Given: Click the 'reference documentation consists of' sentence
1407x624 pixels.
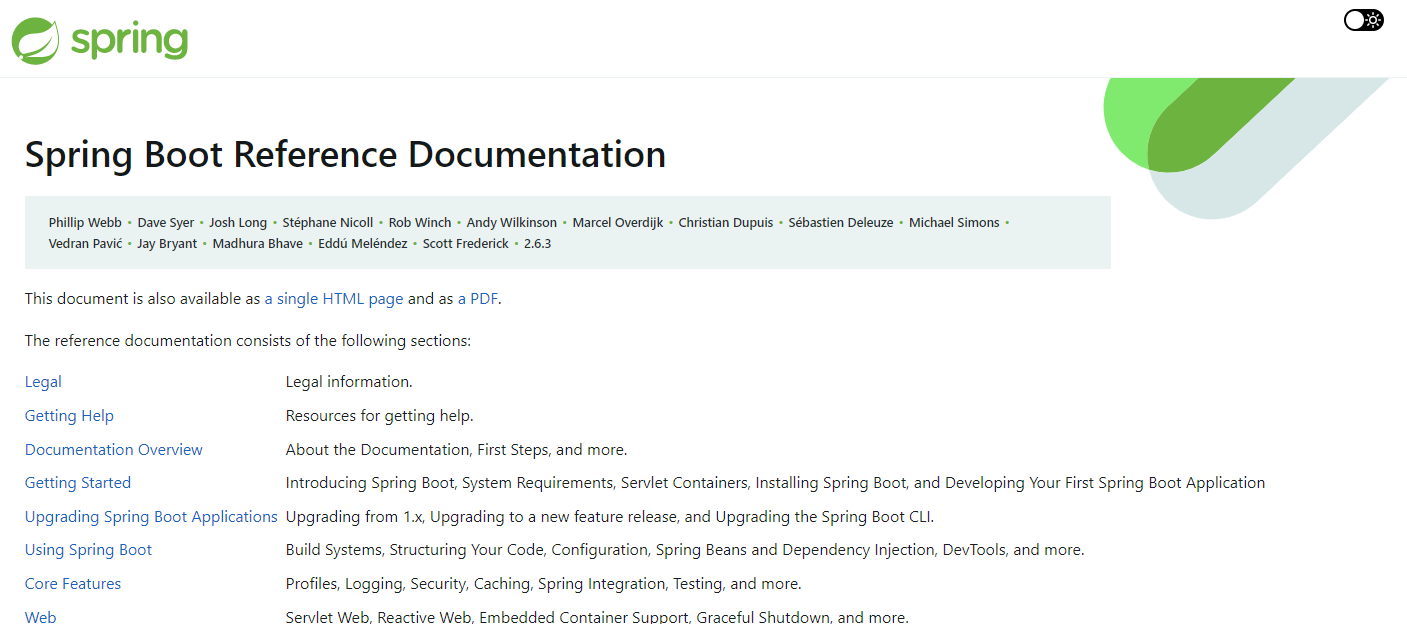Looking at the screenshot, I should [248, 341].
